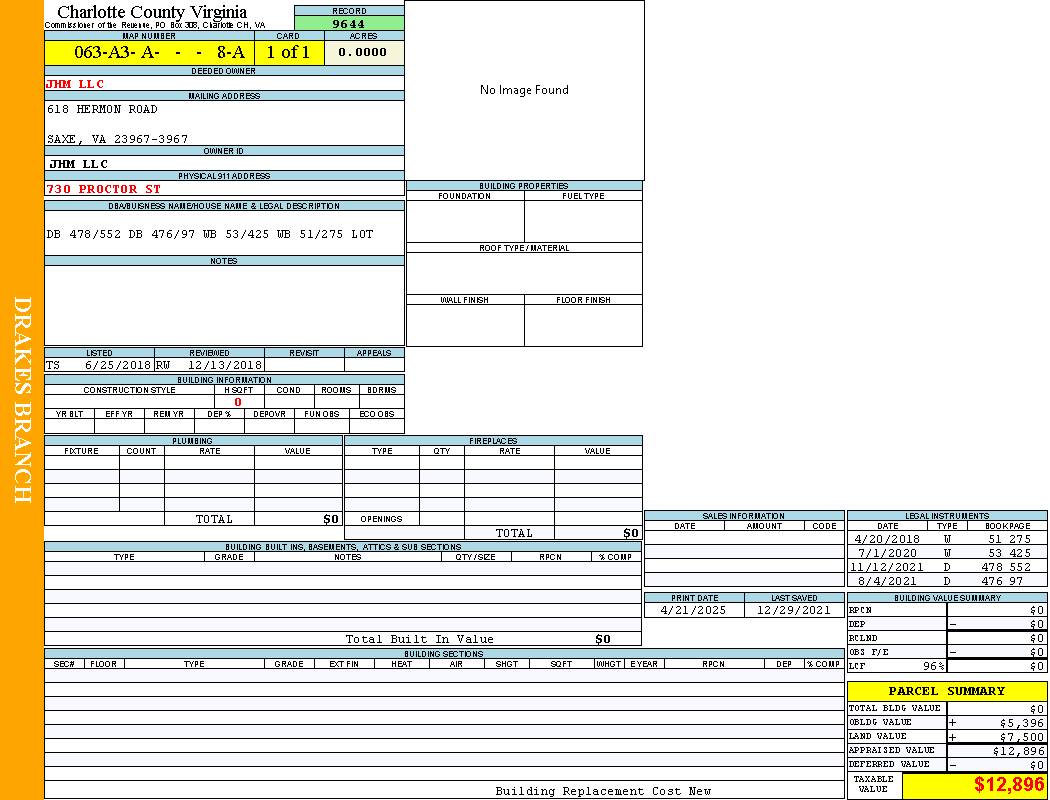This screenshot has height=800, width=1050.
Task: Select the deeded owner JHM LLC
Action: point(76,84)
